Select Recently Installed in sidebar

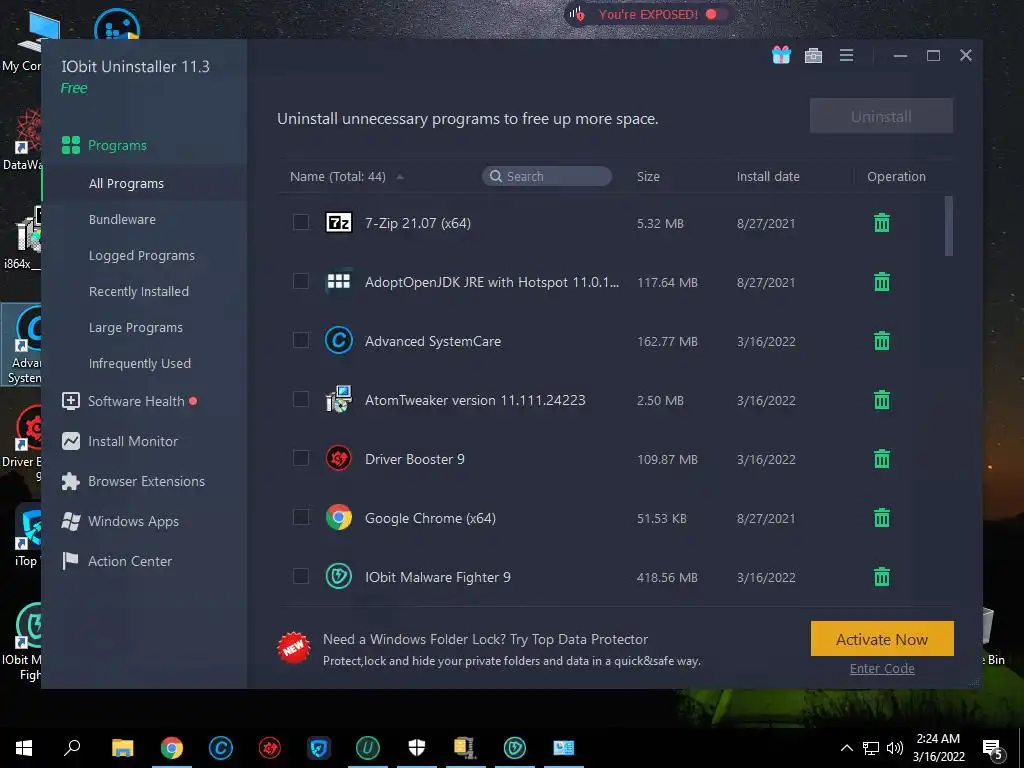tap(138, 291)
